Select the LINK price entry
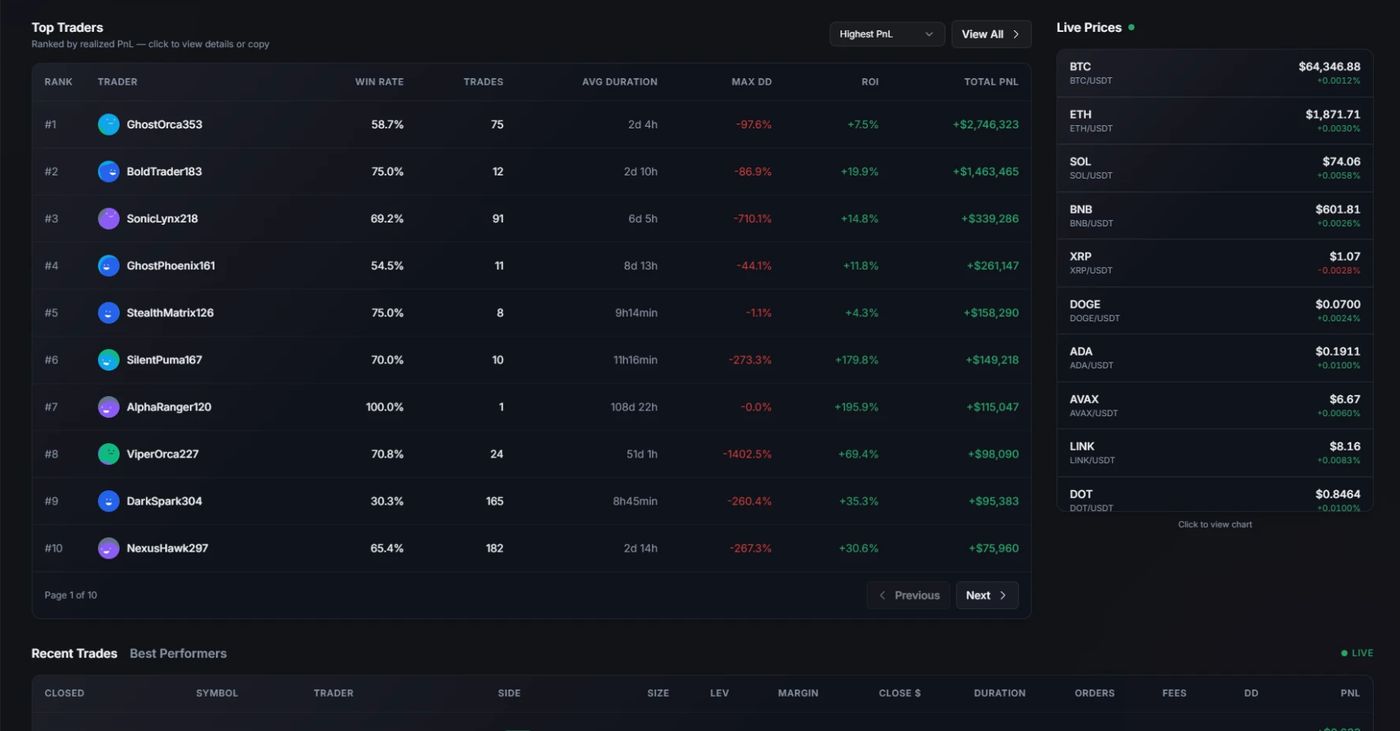 pyautogui.click(x=1215, y=453)
